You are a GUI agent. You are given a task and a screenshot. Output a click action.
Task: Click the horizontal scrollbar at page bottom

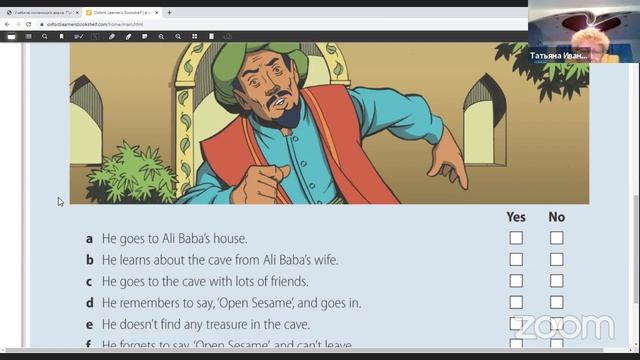click(x=304, y=350)
